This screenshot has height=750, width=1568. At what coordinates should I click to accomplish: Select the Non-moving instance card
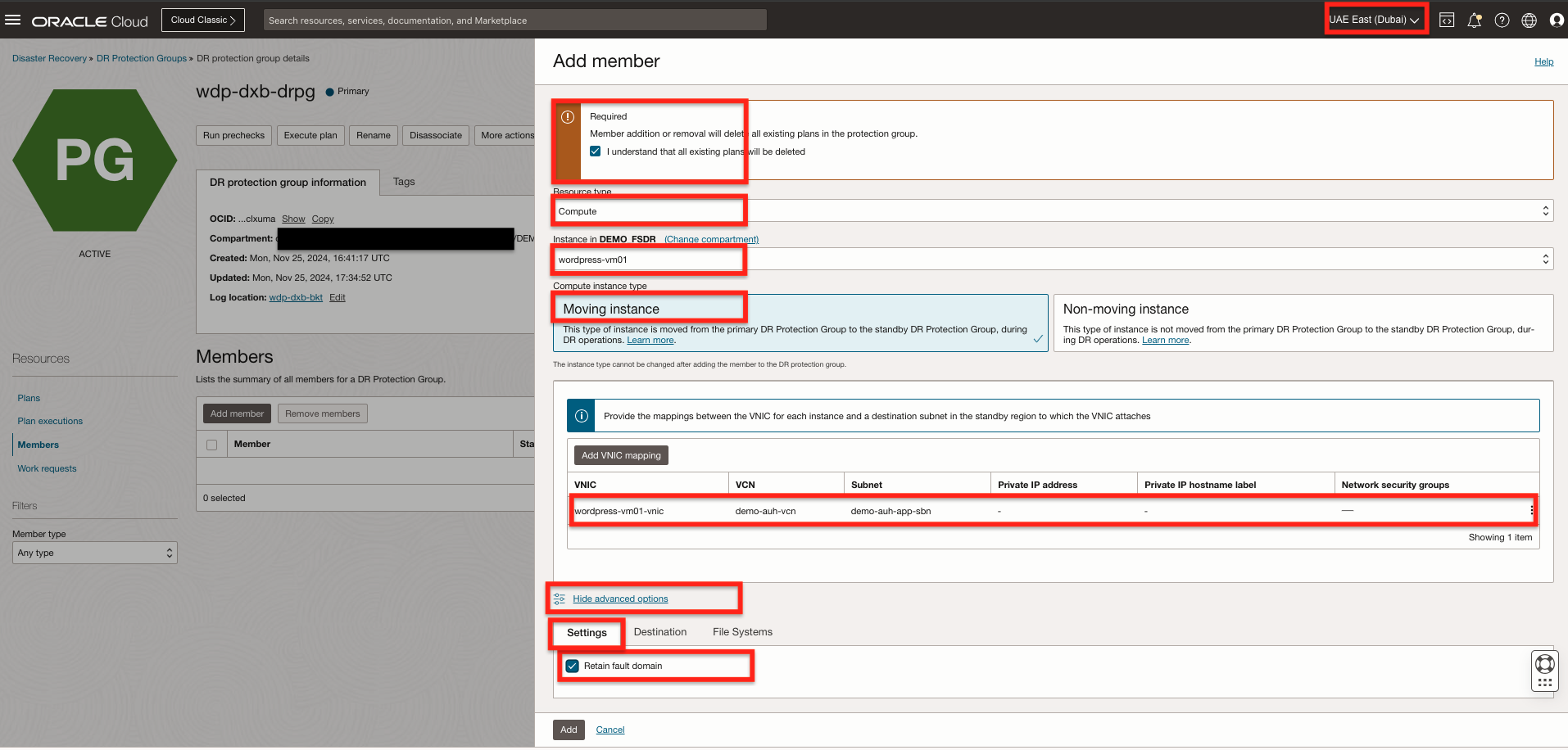1303,323
